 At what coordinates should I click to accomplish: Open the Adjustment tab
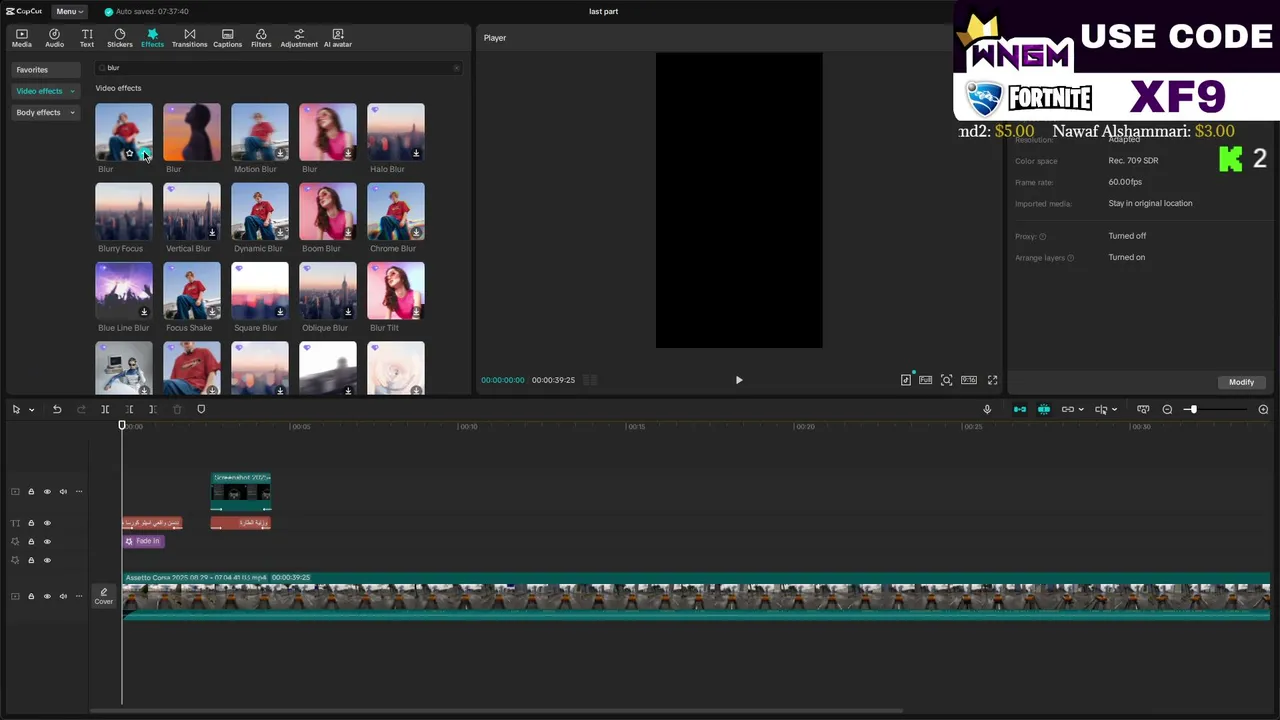tap(299, 38)
